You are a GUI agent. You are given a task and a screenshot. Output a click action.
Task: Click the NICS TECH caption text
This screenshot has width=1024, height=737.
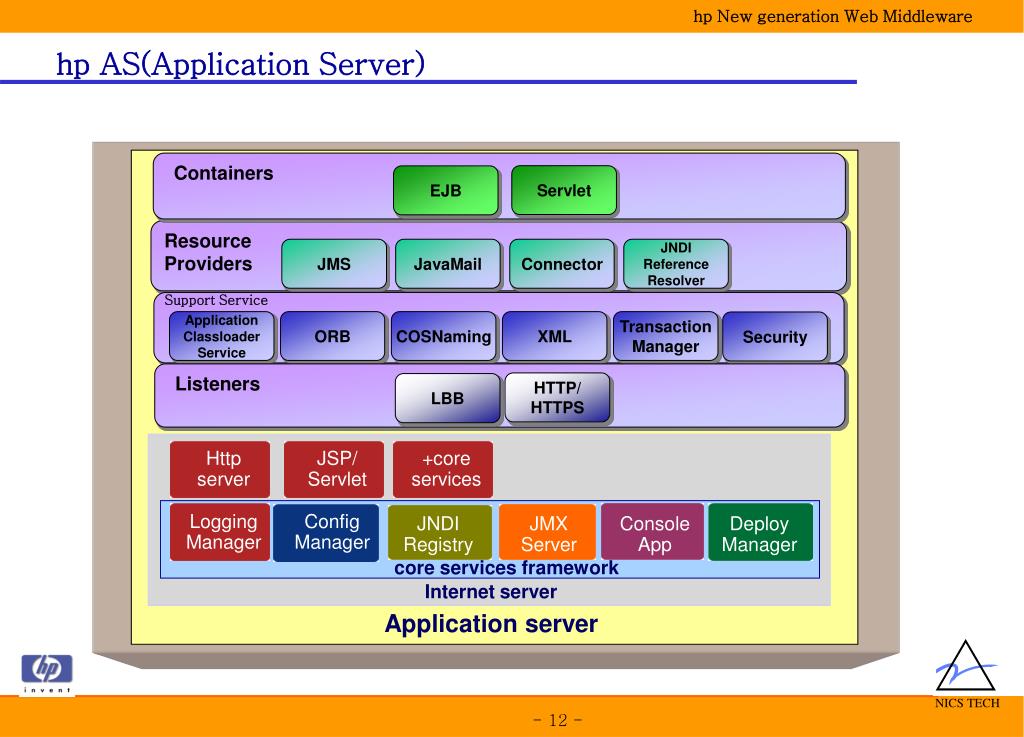click(x=967, y=703)
